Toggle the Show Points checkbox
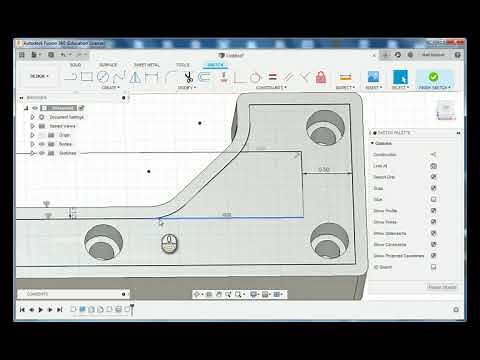 point(433,222)
